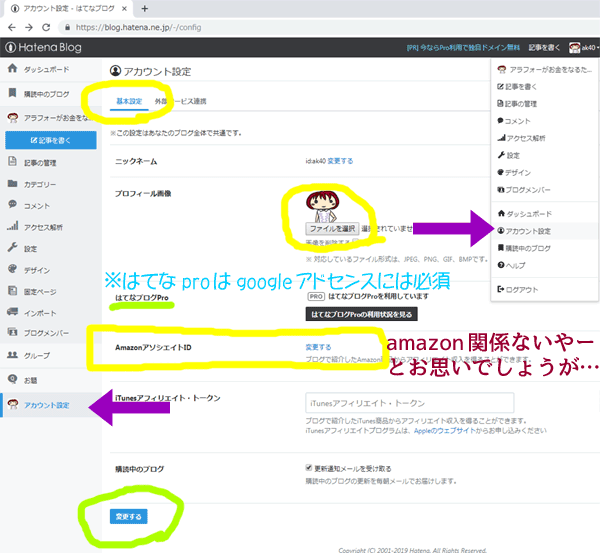Image resolution: width=600 pixels, height=553 pixels.
Task: Click the blog avatar icon in sidebar
Action: click(13, 117)
